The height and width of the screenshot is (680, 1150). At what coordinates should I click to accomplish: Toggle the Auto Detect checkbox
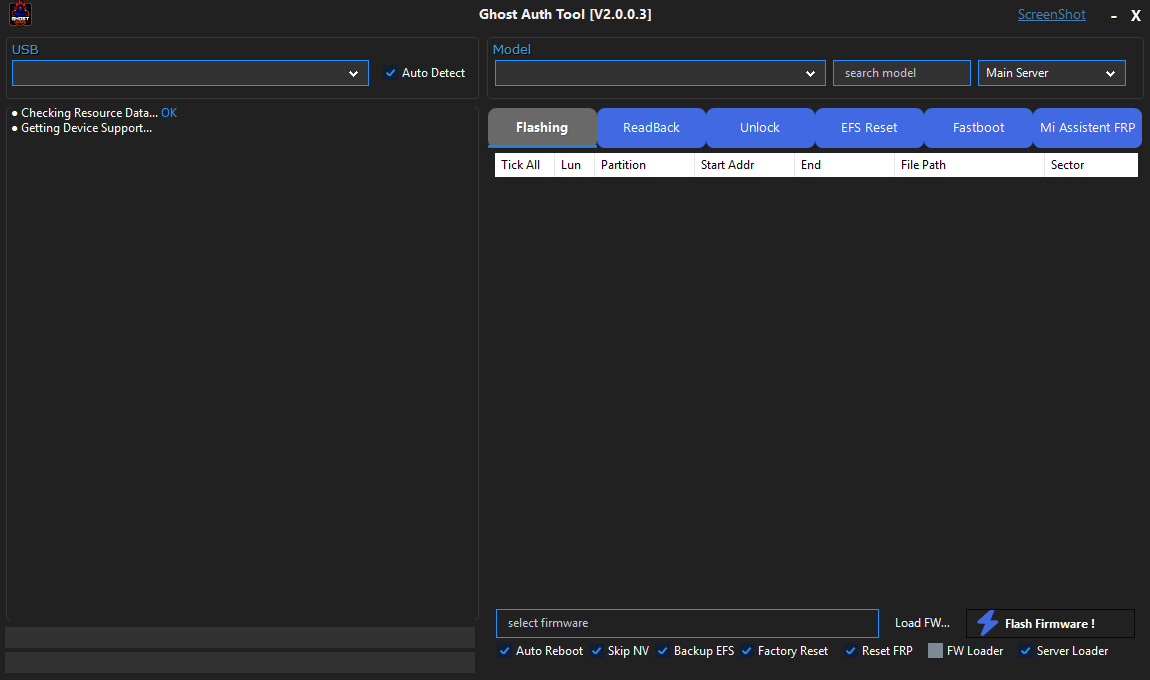click(391, 73)
